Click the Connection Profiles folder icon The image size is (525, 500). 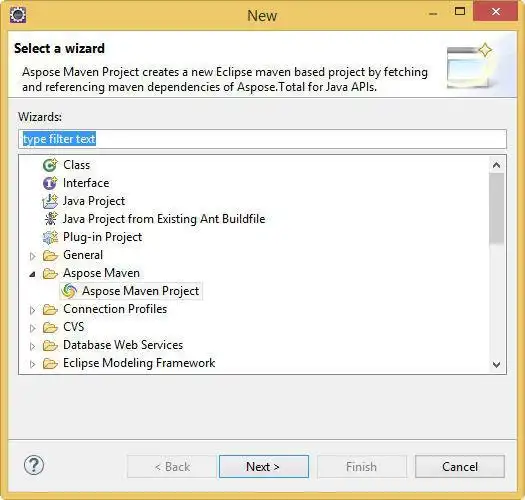(50, 309)
